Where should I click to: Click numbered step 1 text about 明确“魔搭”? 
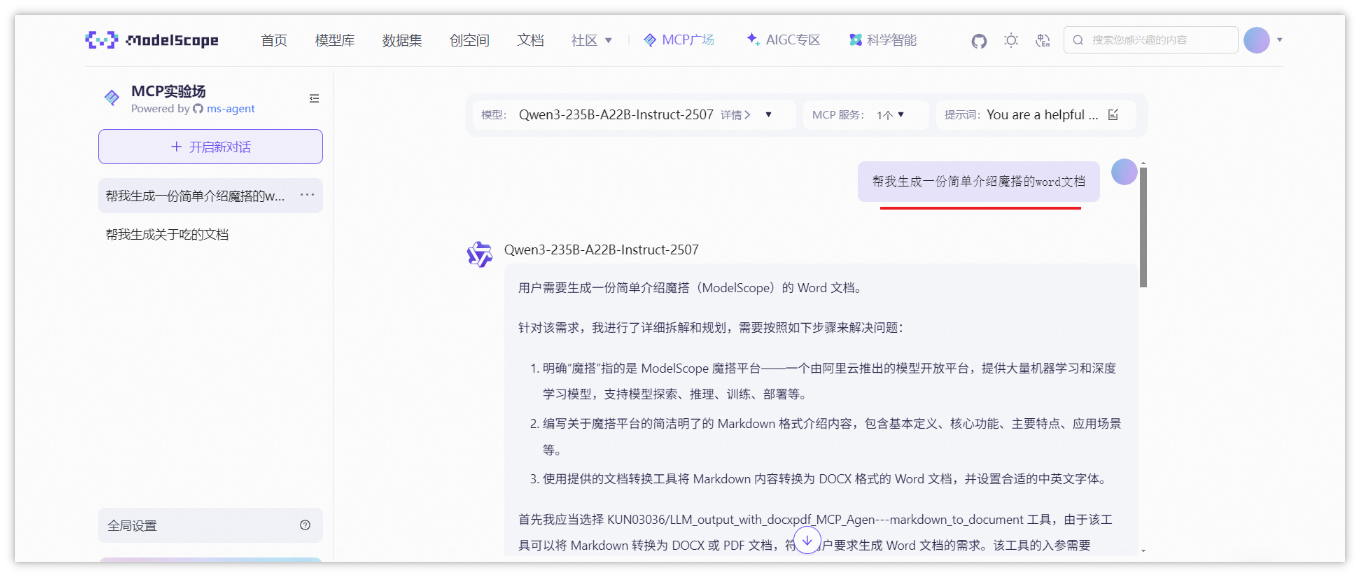point(829,381)
